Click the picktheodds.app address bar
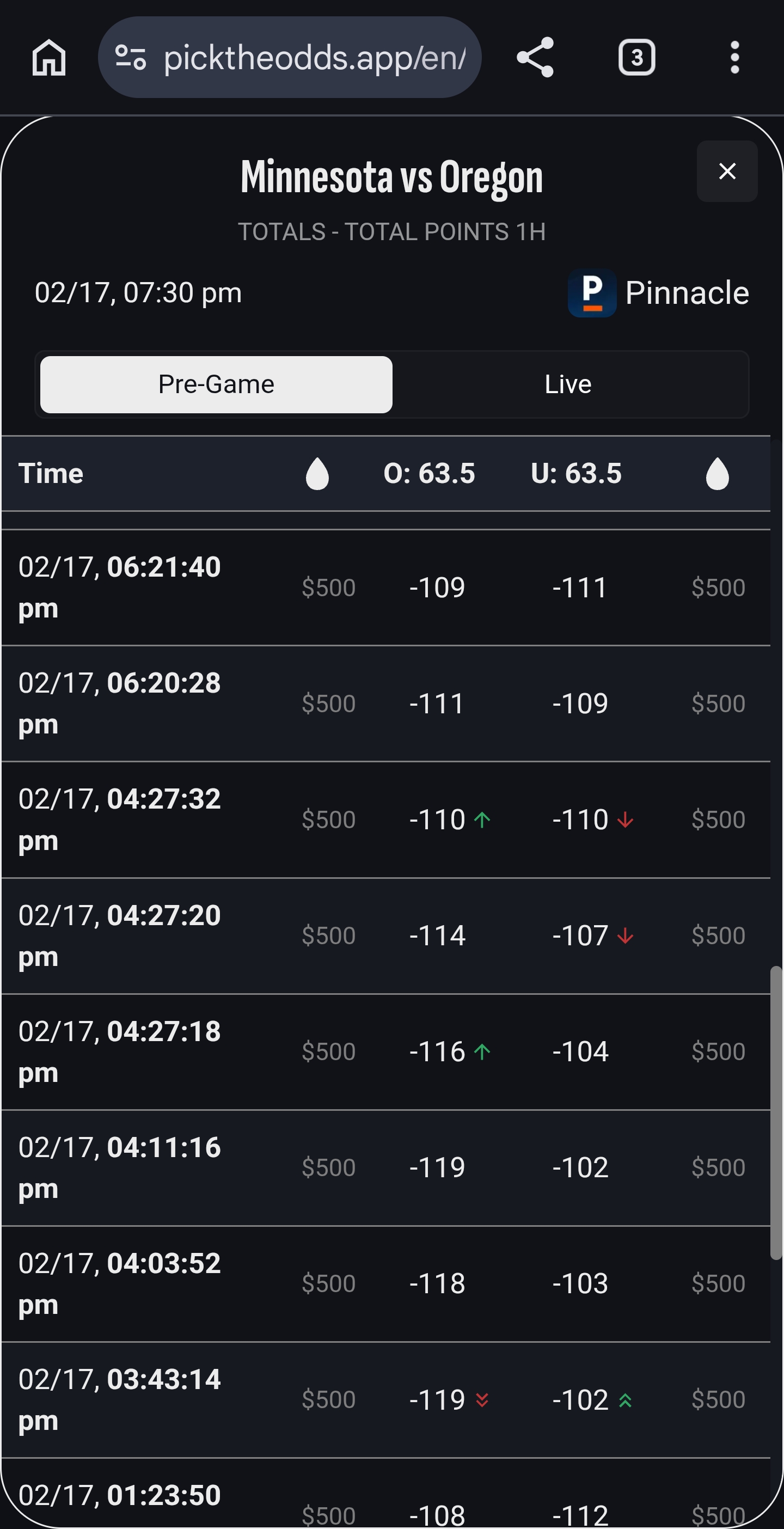This screenshot has height=1529, width=784. pos(314,58)
